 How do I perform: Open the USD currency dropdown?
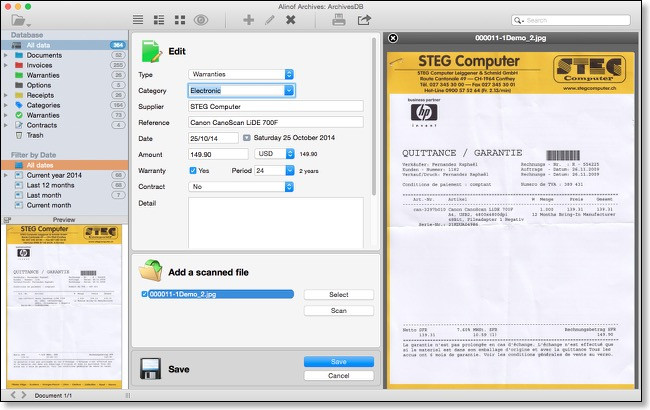(274, 154)
